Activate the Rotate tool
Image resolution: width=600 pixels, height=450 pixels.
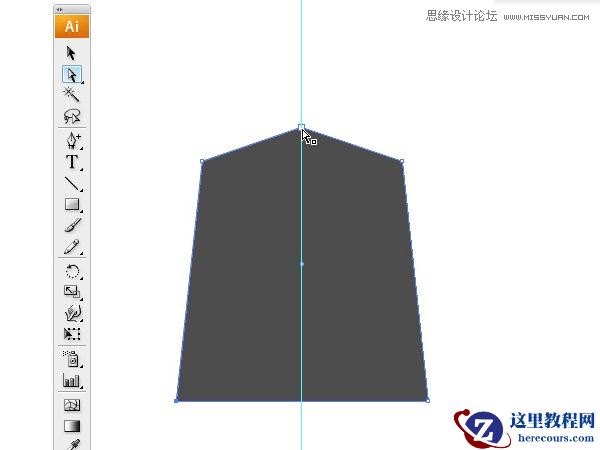[72, 271]
